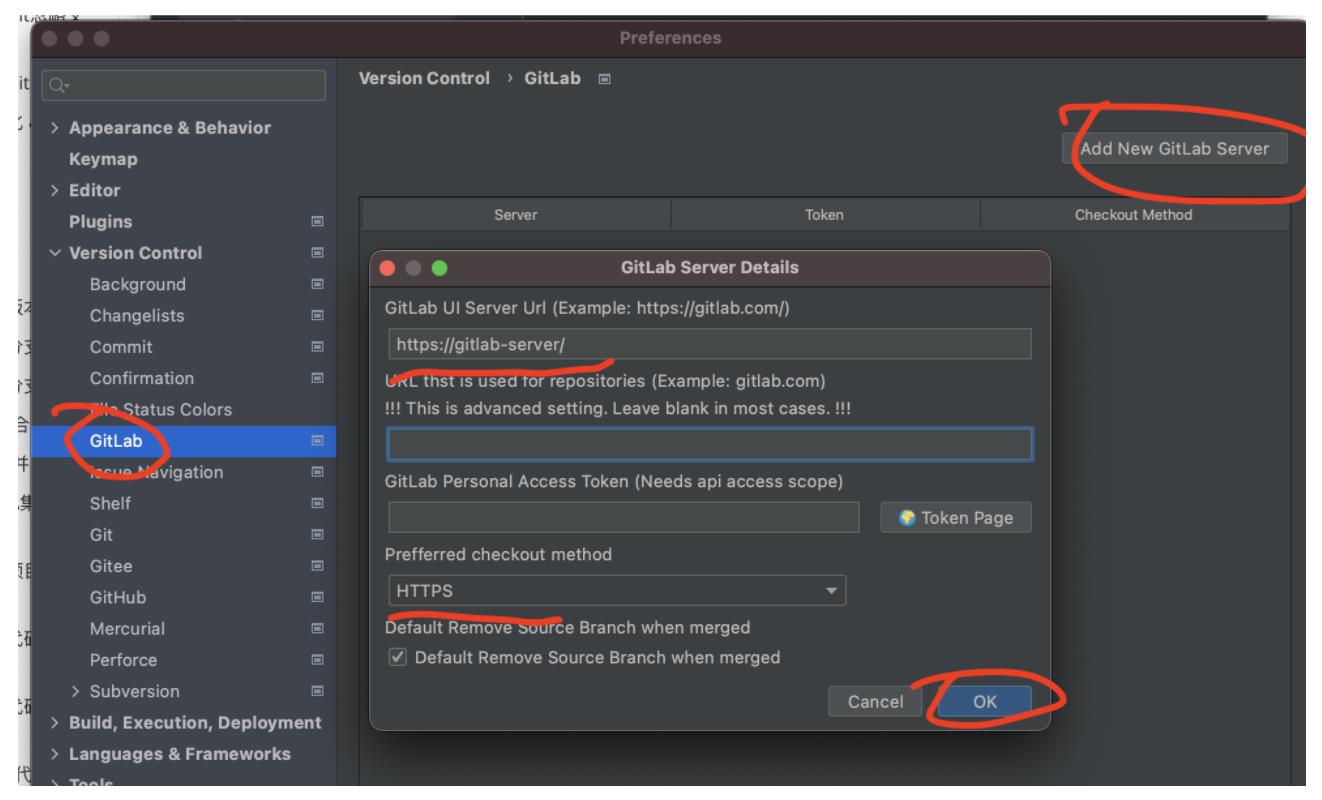The height and width of the screenshot is (800, 1322).
Task: Click the project icon on GitLab row
Action: pyautogui.click(x=318, y=441)
